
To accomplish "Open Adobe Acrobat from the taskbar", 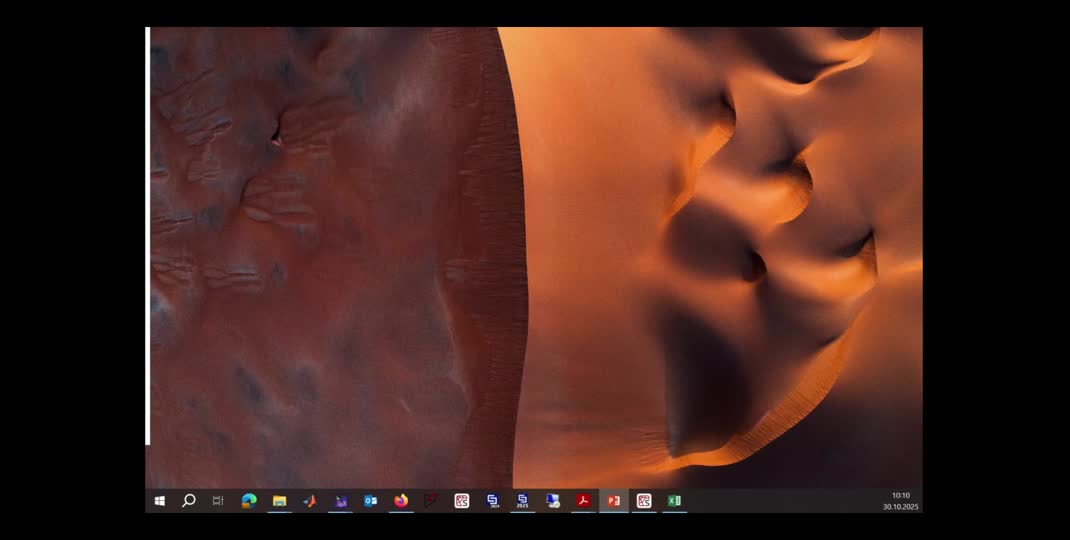I will 583,501.
